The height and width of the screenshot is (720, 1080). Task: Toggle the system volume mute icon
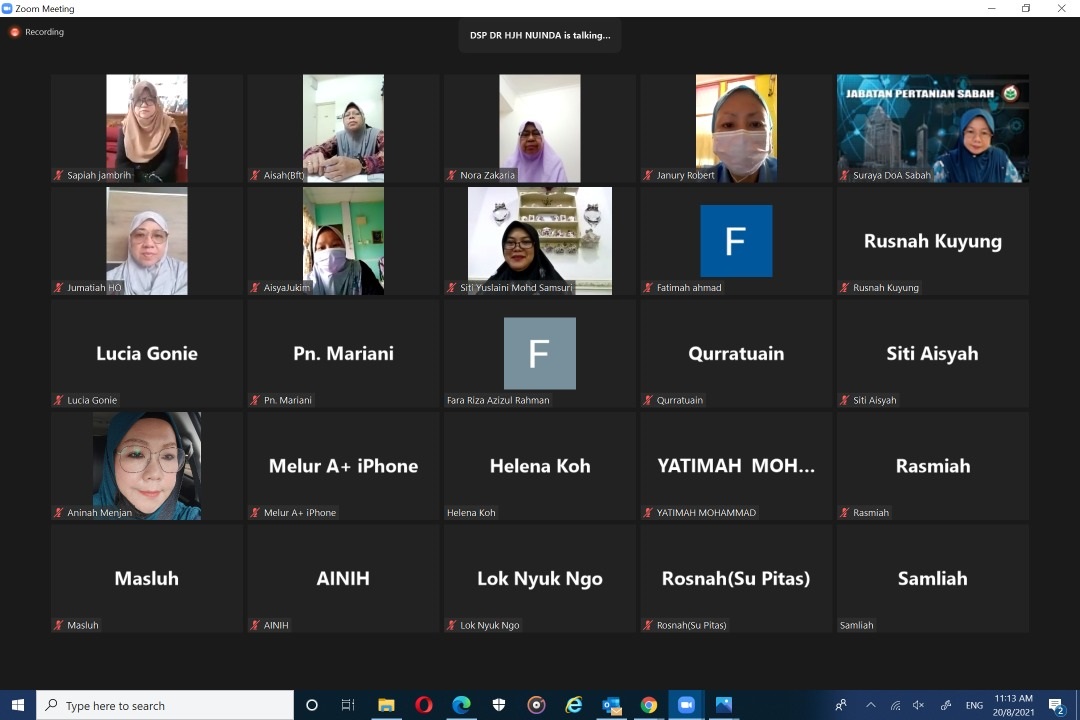(919, 705)
